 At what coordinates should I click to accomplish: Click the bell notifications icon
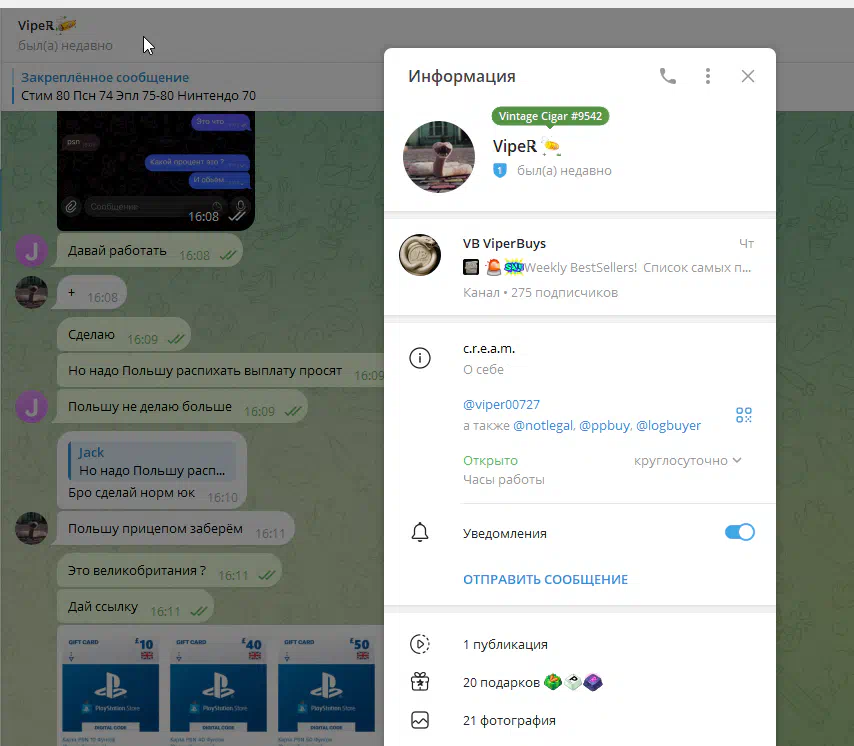point(420,533)
